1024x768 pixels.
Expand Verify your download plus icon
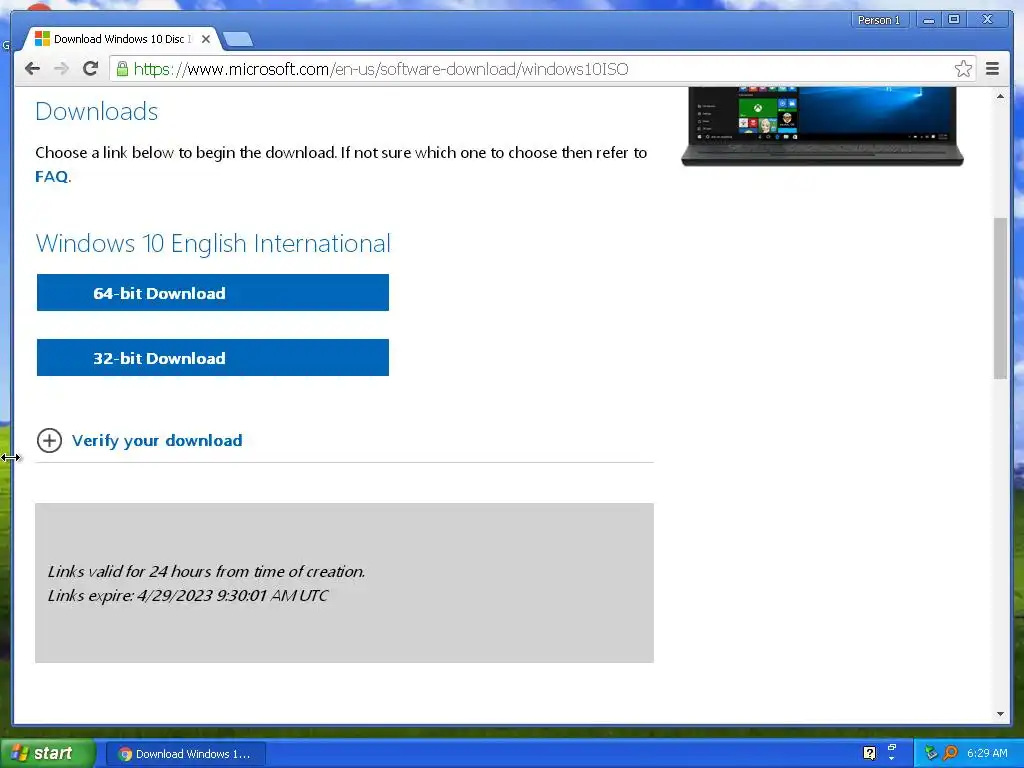[49, 440]
